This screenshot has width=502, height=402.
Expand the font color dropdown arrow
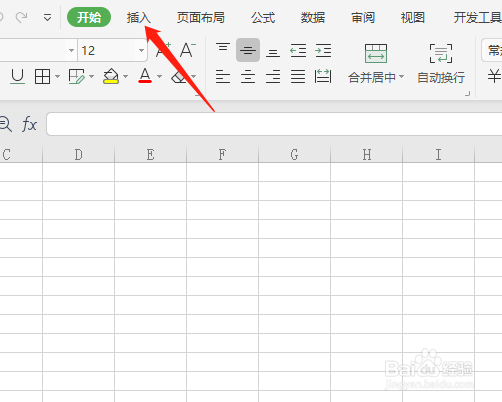tap(160, 77)
